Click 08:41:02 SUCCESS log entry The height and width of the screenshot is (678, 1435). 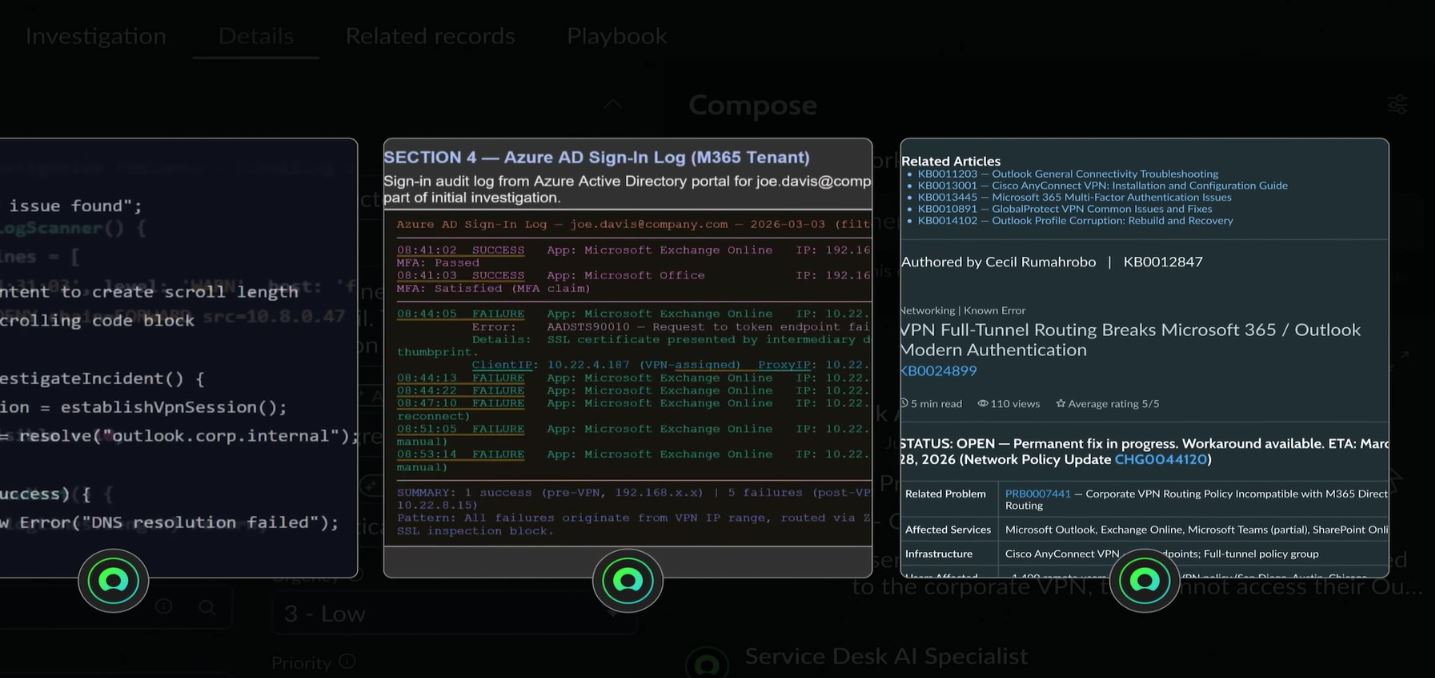(461, 250)
